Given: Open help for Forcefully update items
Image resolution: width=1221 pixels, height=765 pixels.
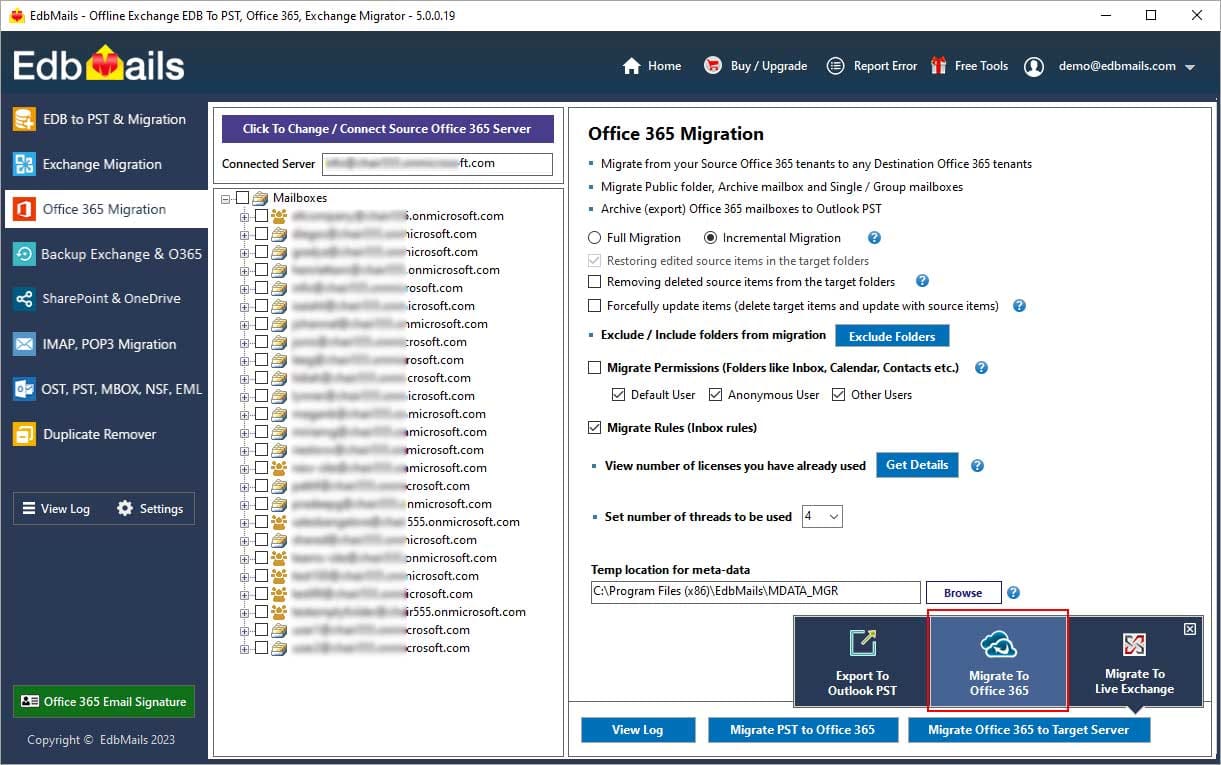Looking at the screenshot, I should tap(1019, 306).
